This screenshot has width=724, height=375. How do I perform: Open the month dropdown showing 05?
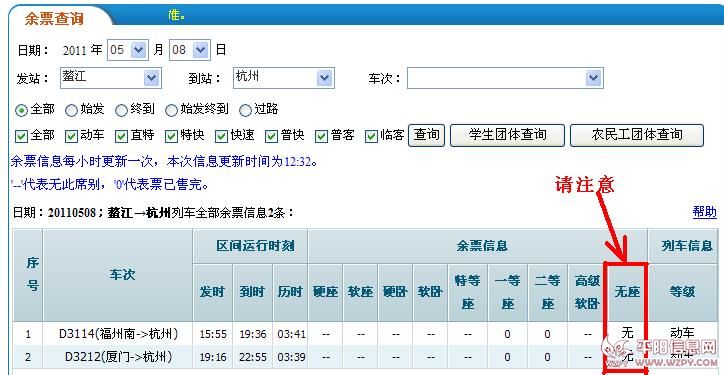pyautogui.click(x=128, y=49)
